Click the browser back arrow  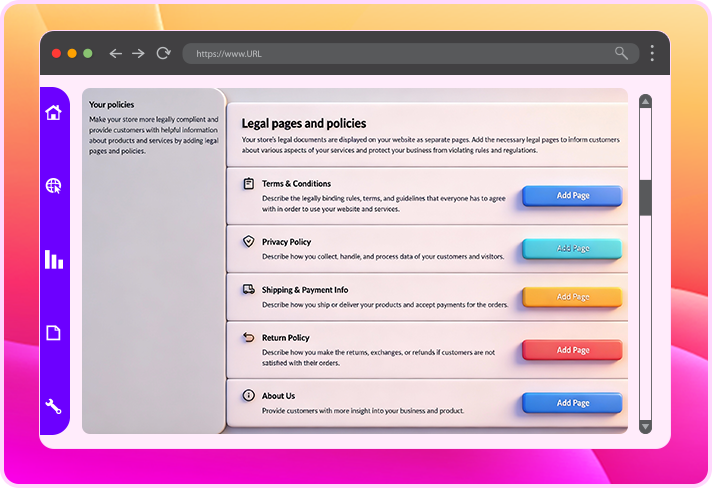coord(115,53)
